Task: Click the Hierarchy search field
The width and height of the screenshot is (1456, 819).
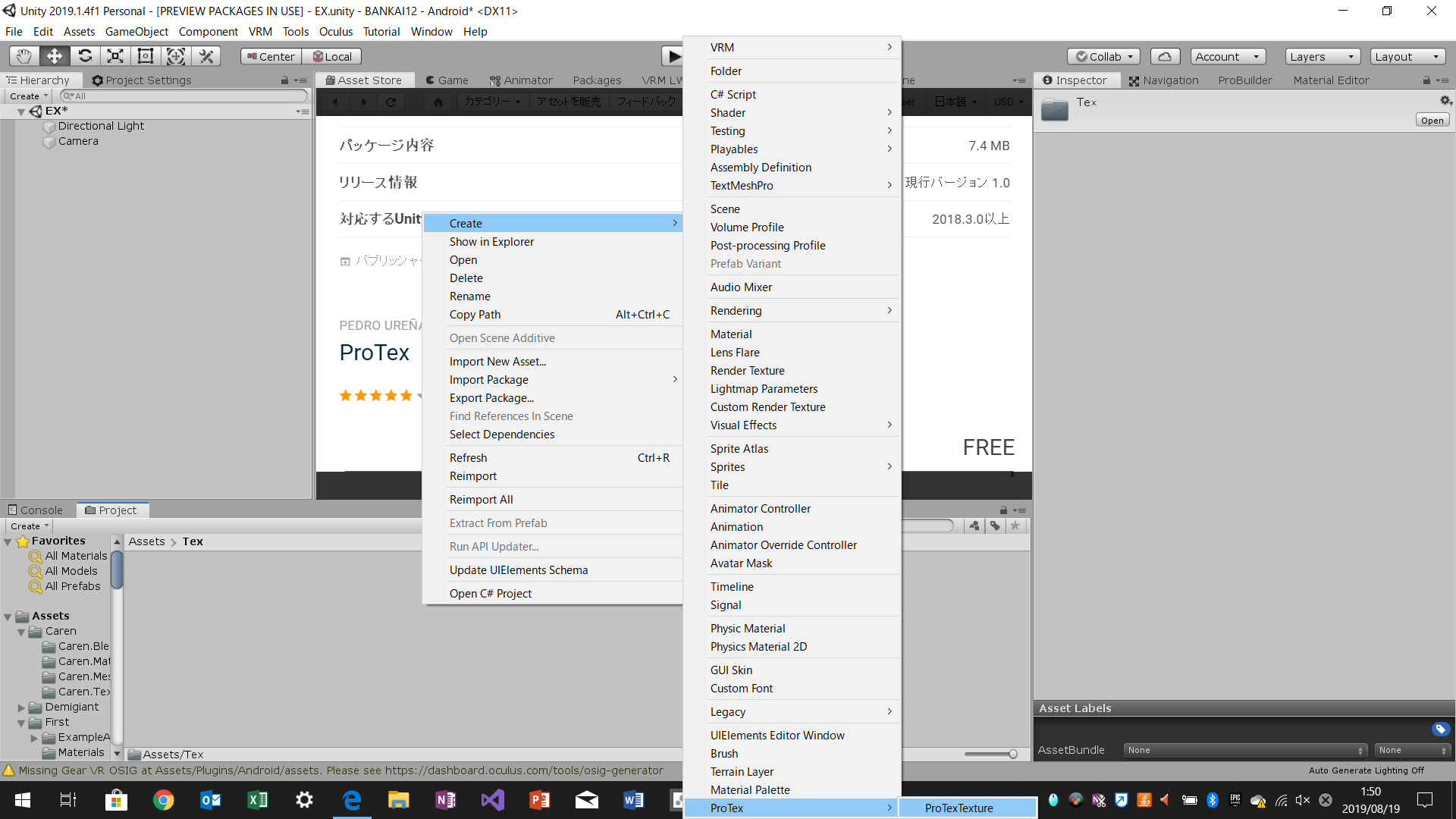Action: 186,96
